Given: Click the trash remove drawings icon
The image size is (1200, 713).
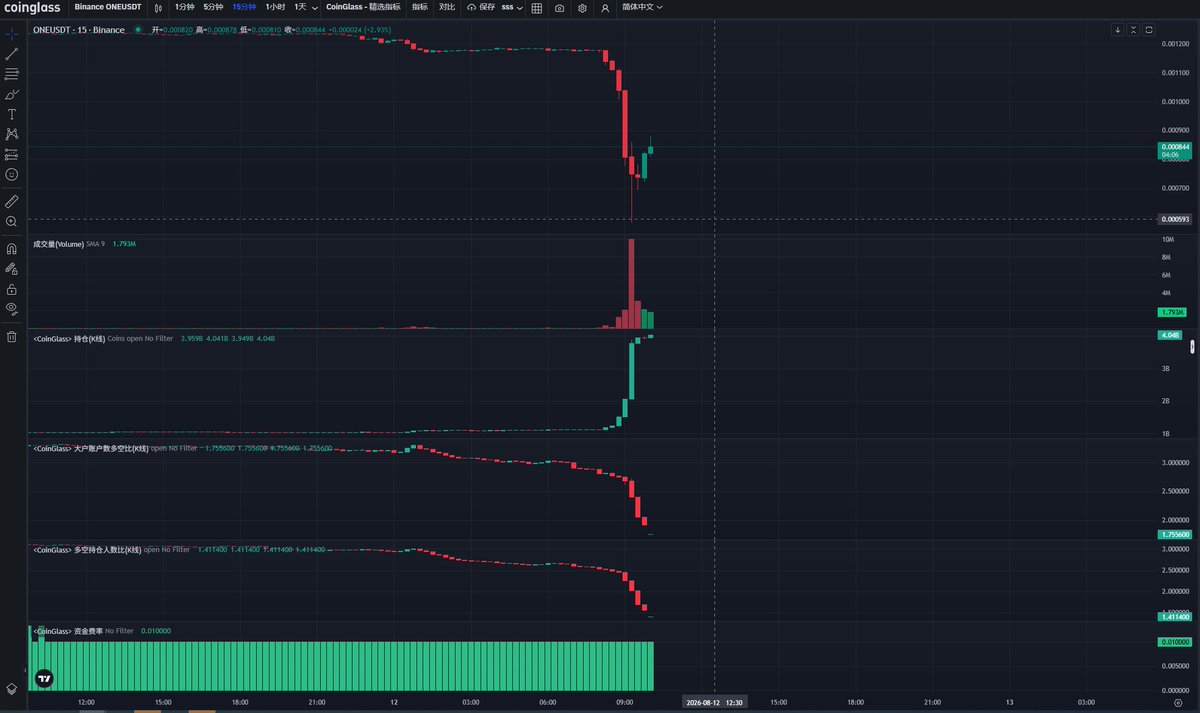Looking at the screenshot, I should [12, 336].
